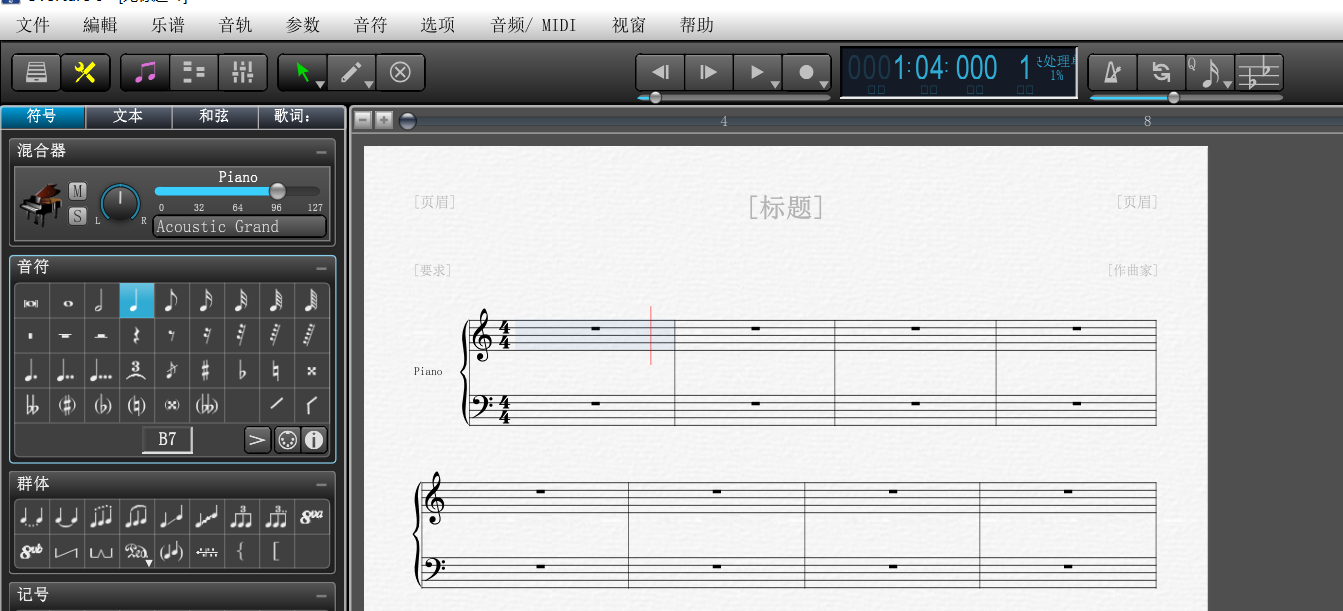Open the 音符 menu
This screenshot has width=1343, height=611.
coord(371,25)
